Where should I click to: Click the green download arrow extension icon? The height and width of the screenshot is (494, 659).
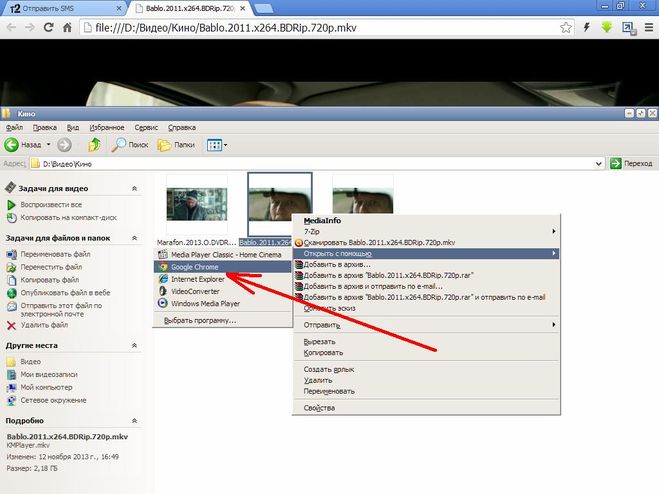pos(607,28)
